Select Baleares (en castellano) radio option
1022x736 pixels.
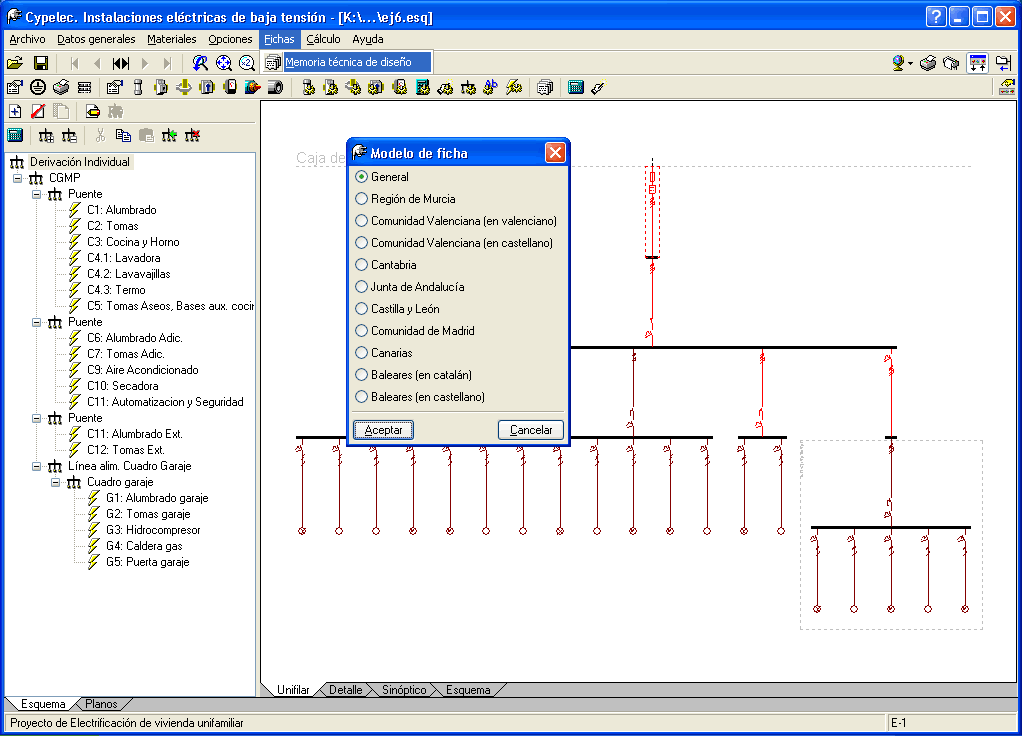[420, 397]
